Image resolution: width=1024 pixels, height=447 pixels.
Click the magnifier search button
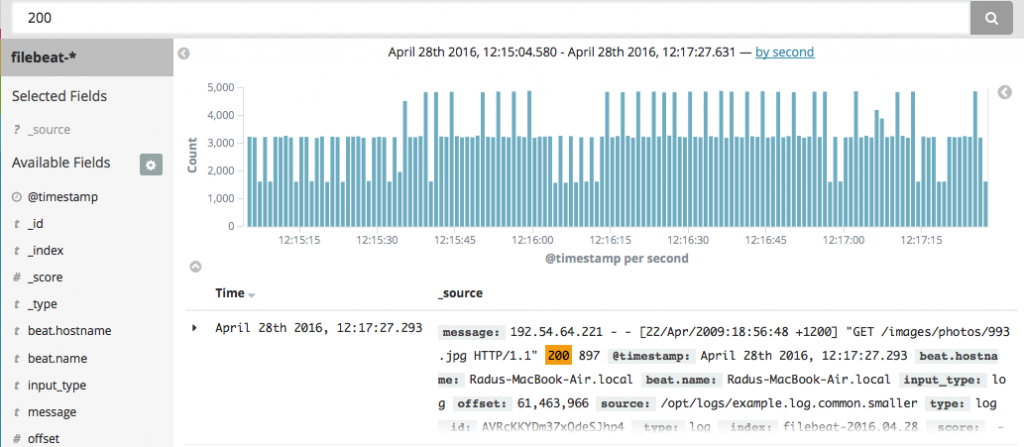[992, 18]
